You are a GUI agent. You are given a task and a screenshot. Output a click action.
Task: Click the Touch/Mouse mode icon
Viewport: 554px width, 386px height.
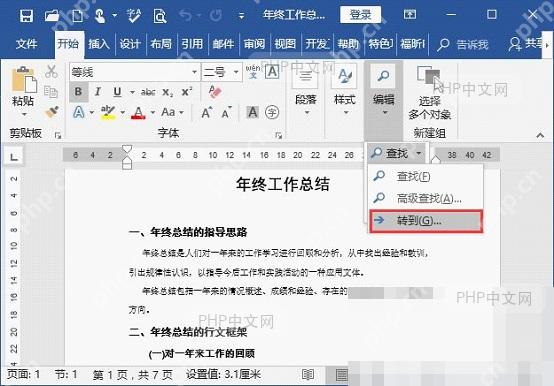(100, 16)
